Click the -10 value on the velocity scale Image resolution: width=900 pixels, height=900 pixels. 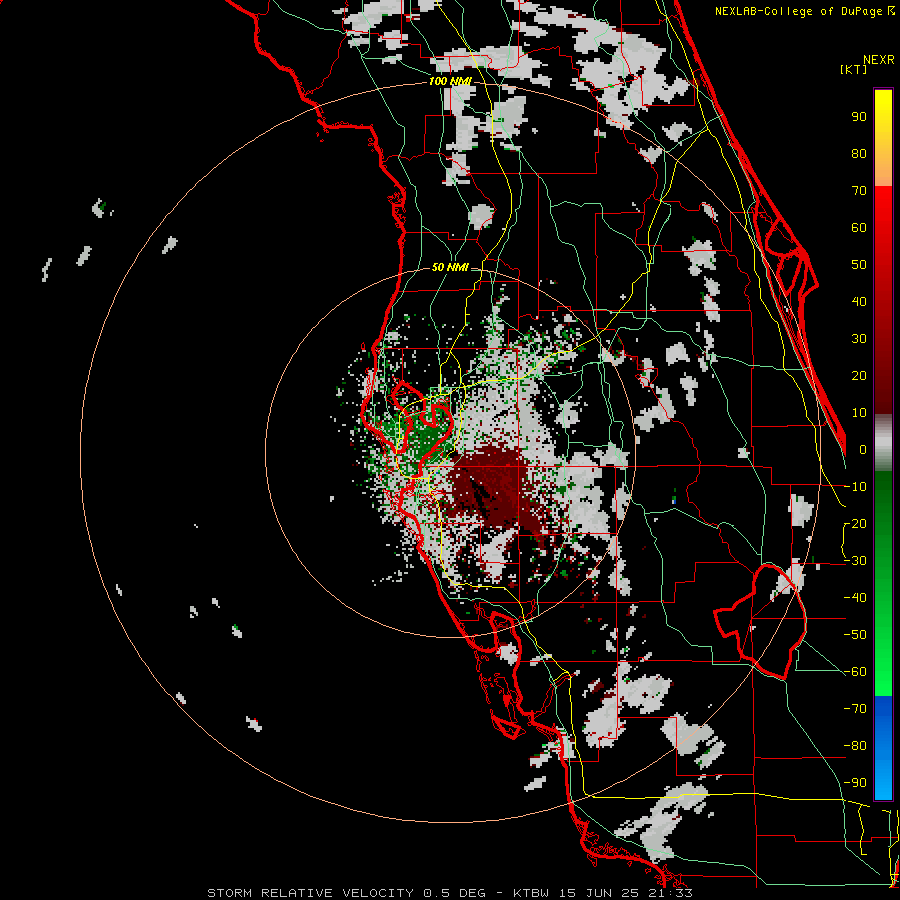click(856, 487)
